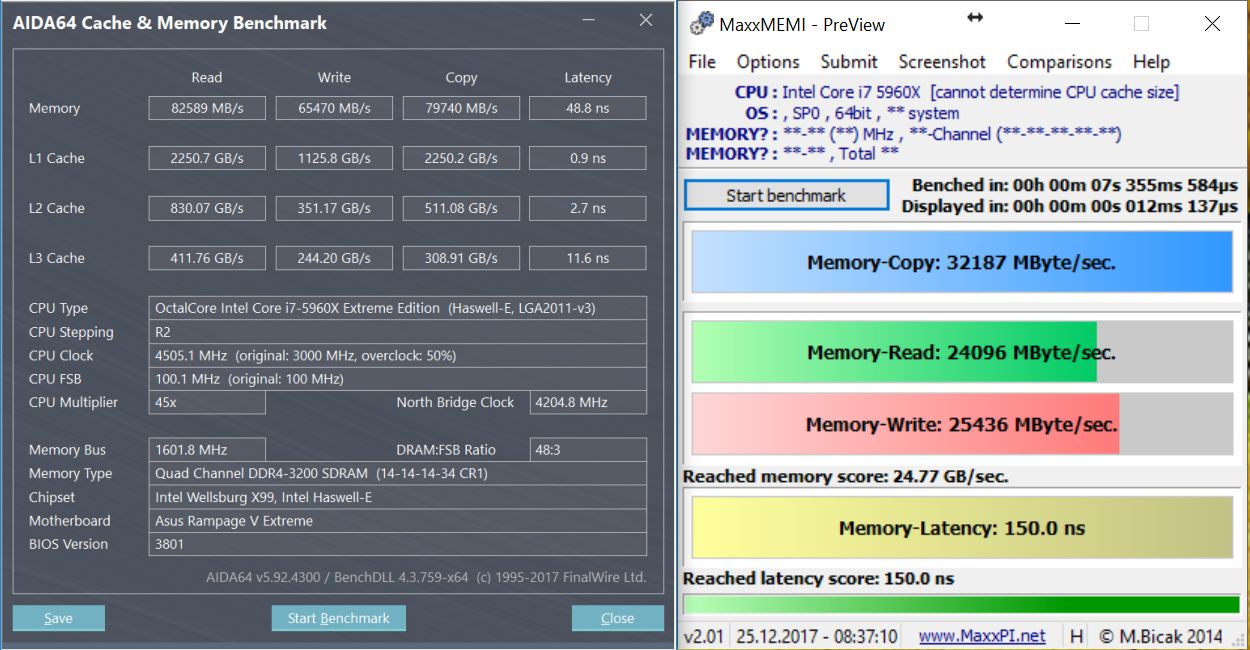The width and height of the screenshot is (1250, 650).
Task: Click the CPU FSB field 100.1 MHz
Action: click(x=398, y=379)
